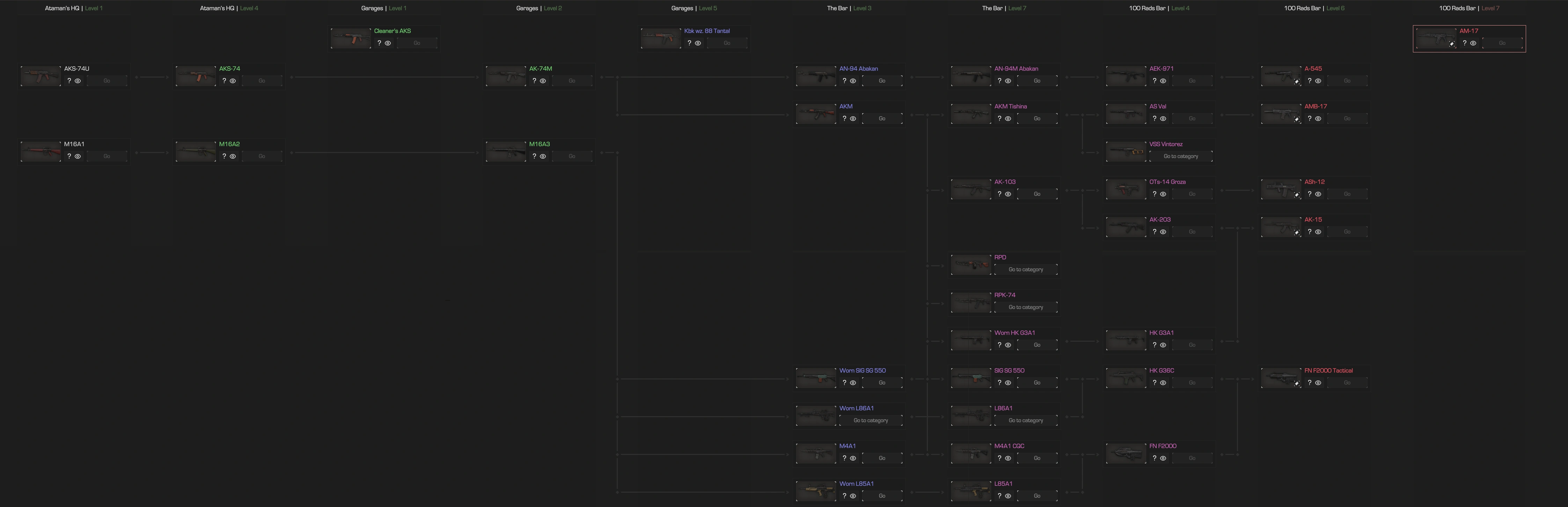
Task: Toggle the eye icon on AKM Tishina
Action: coord(1008,119)
